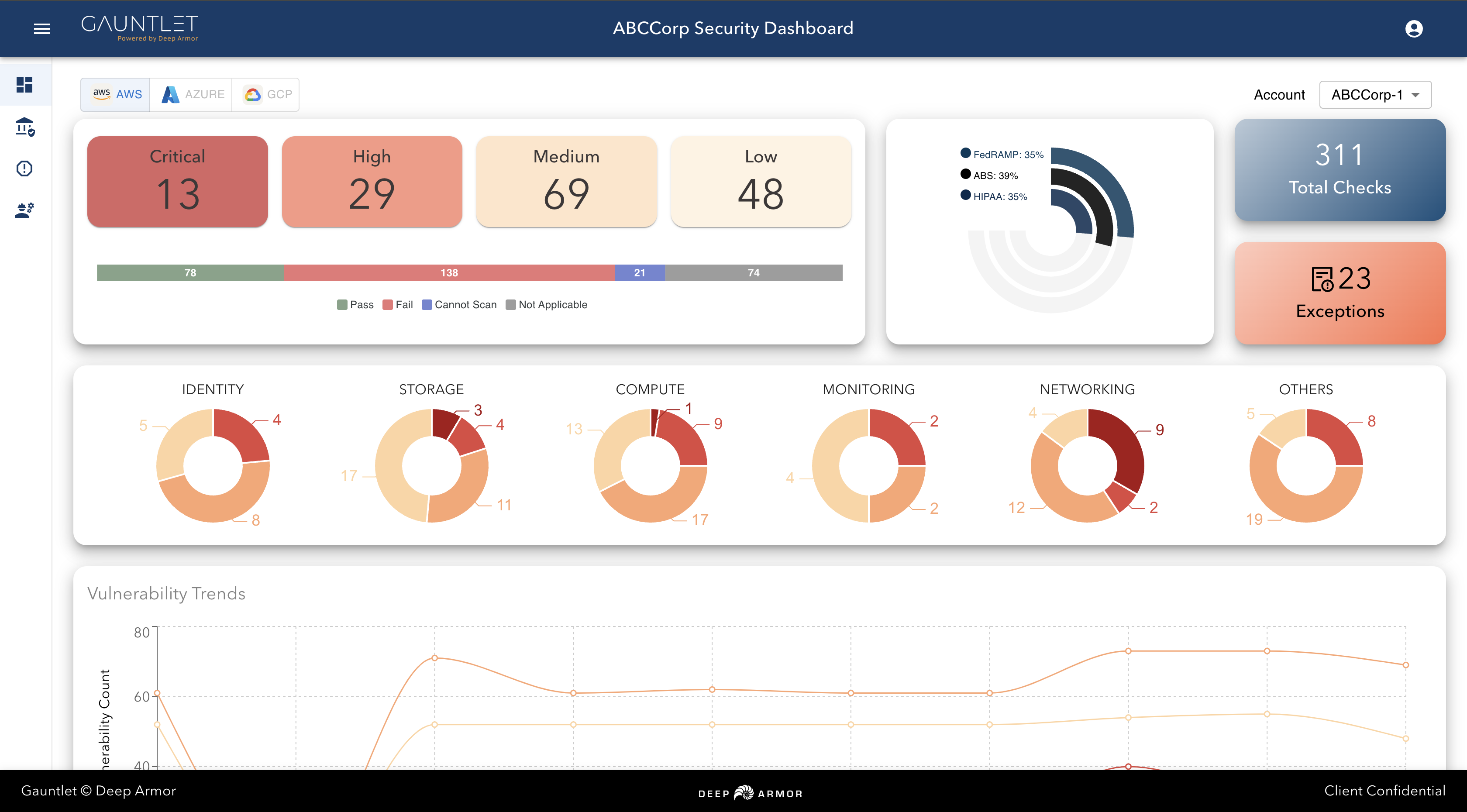Click the hamburger menu icon top-left
The image size is (1467, 812).
tap(41, 29)
